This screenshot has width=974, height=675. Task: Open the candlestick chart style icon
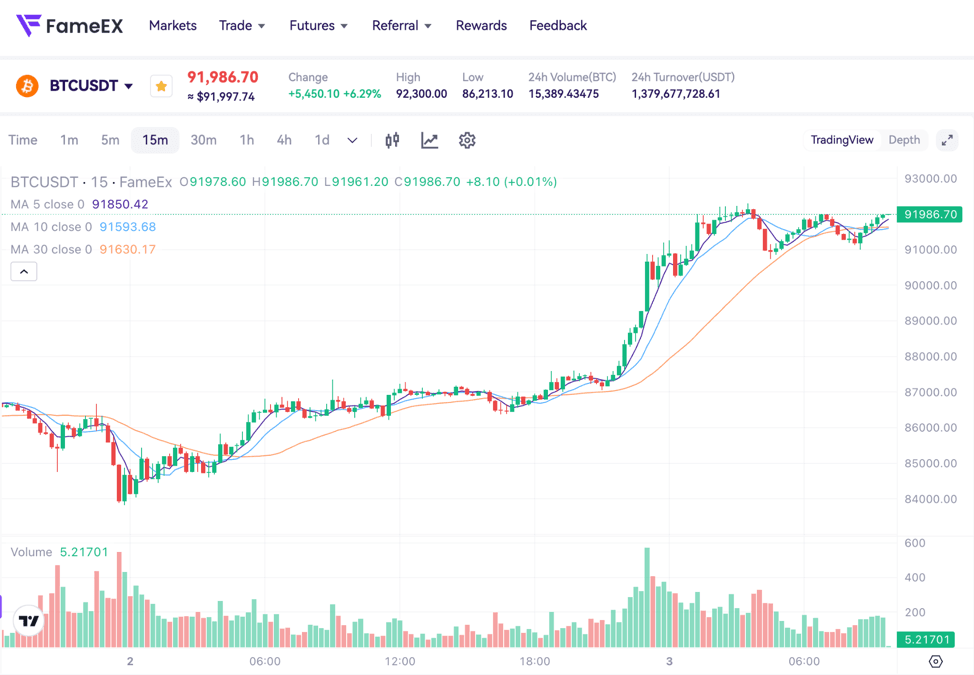(391, 140)
